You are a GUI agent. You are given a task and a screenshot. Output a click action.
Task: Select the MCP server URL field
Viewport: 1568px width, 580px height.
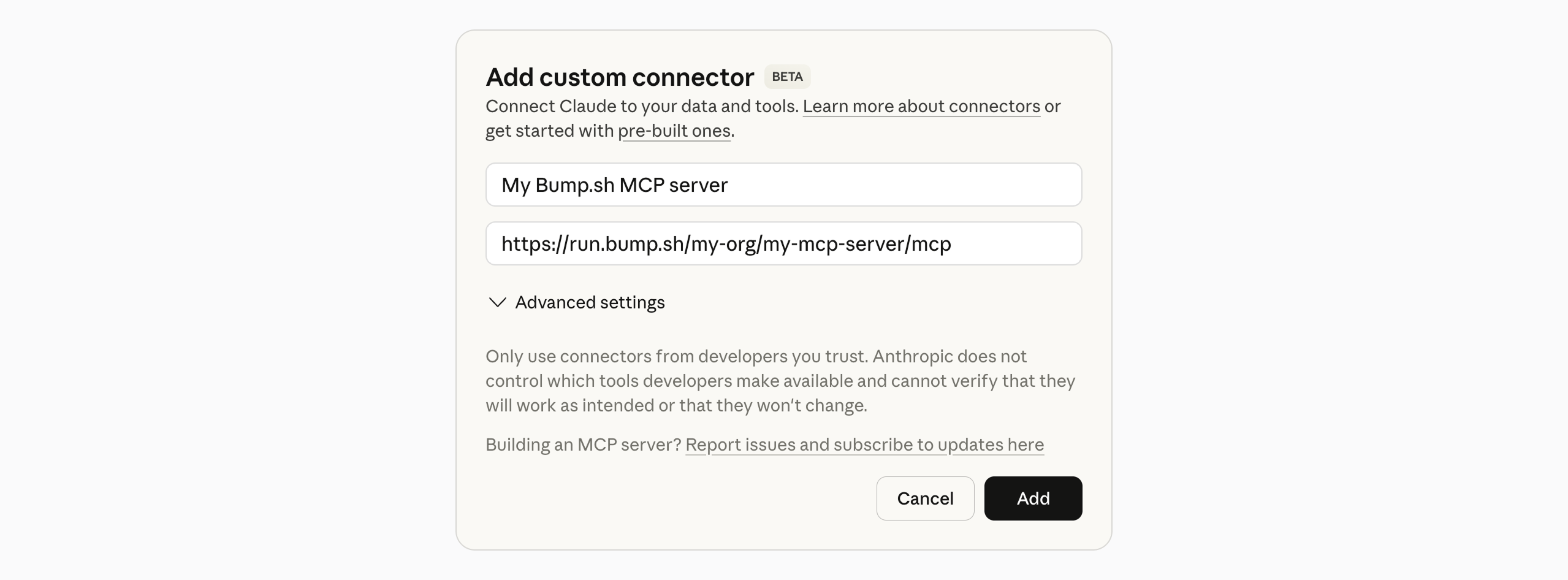point(783,243)
